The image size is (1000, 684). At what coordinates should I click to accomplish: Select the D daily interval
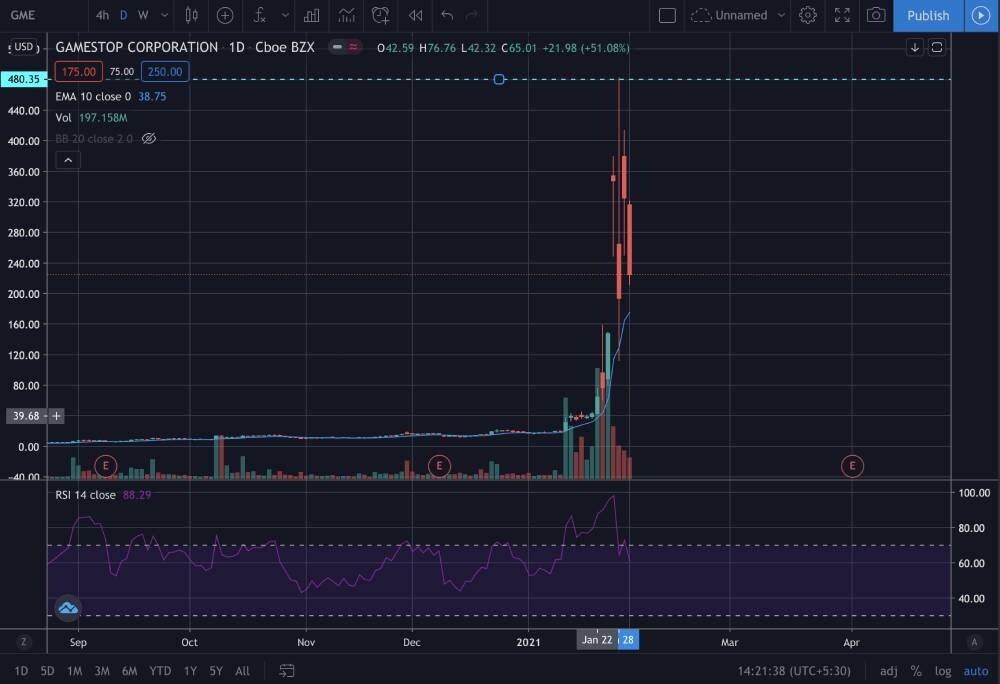click(124, 15)
